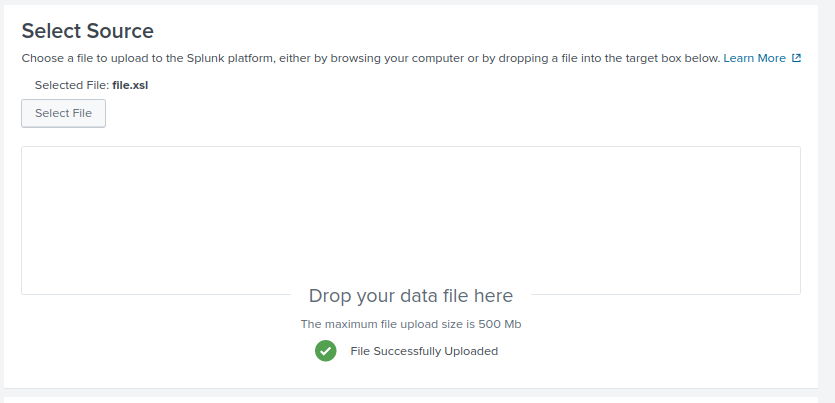Click inside the empty file drop box

point(410,215)
